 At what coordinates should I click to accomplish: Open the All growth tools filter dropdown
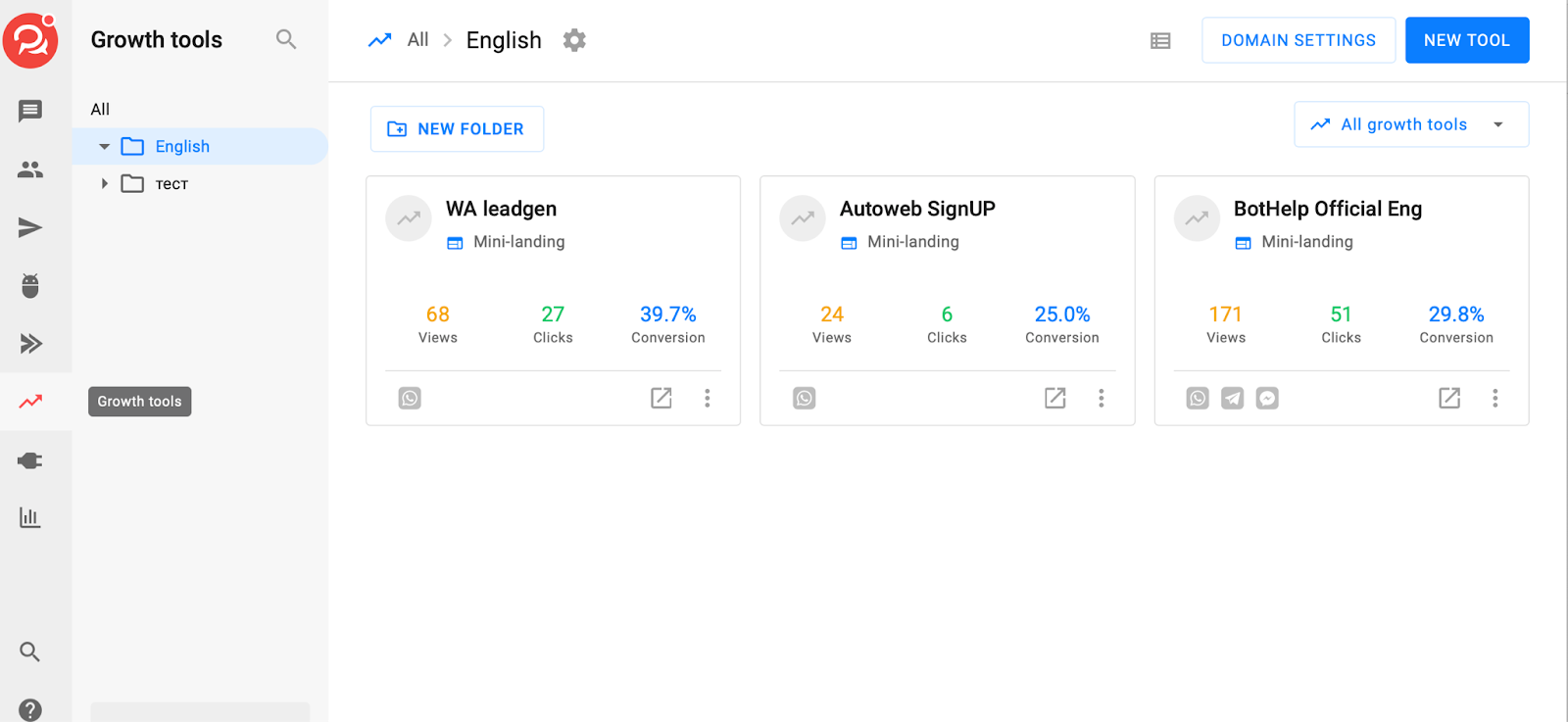(1410, 124)
